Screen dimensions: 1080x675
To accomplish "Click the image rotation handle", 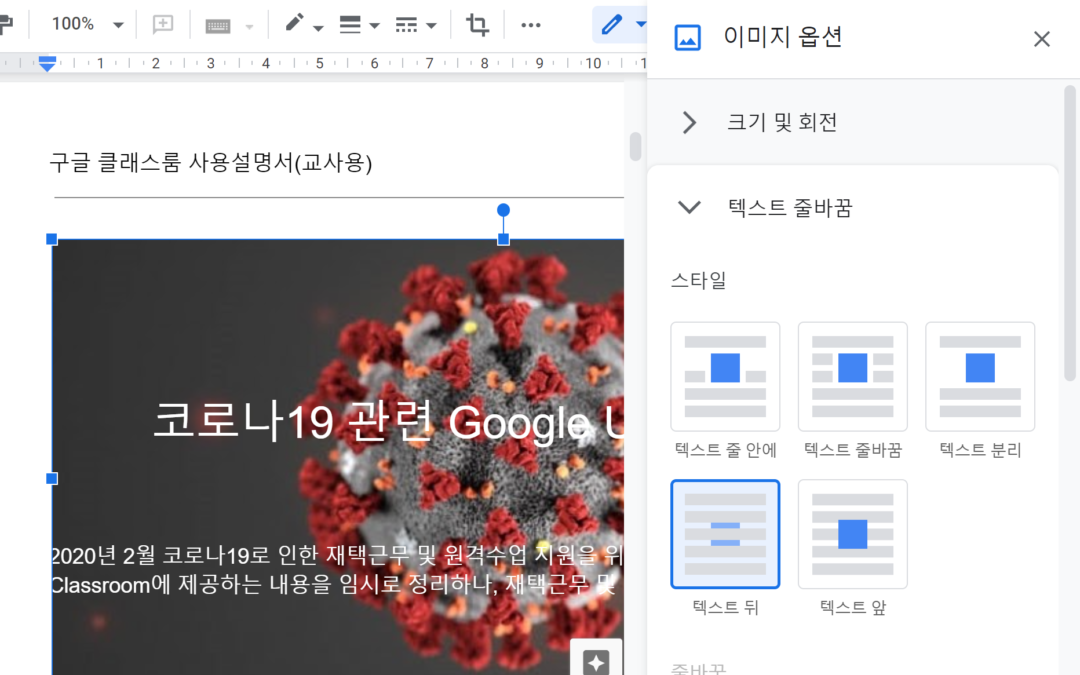I will pyautogui.click(x=503, y=210).
